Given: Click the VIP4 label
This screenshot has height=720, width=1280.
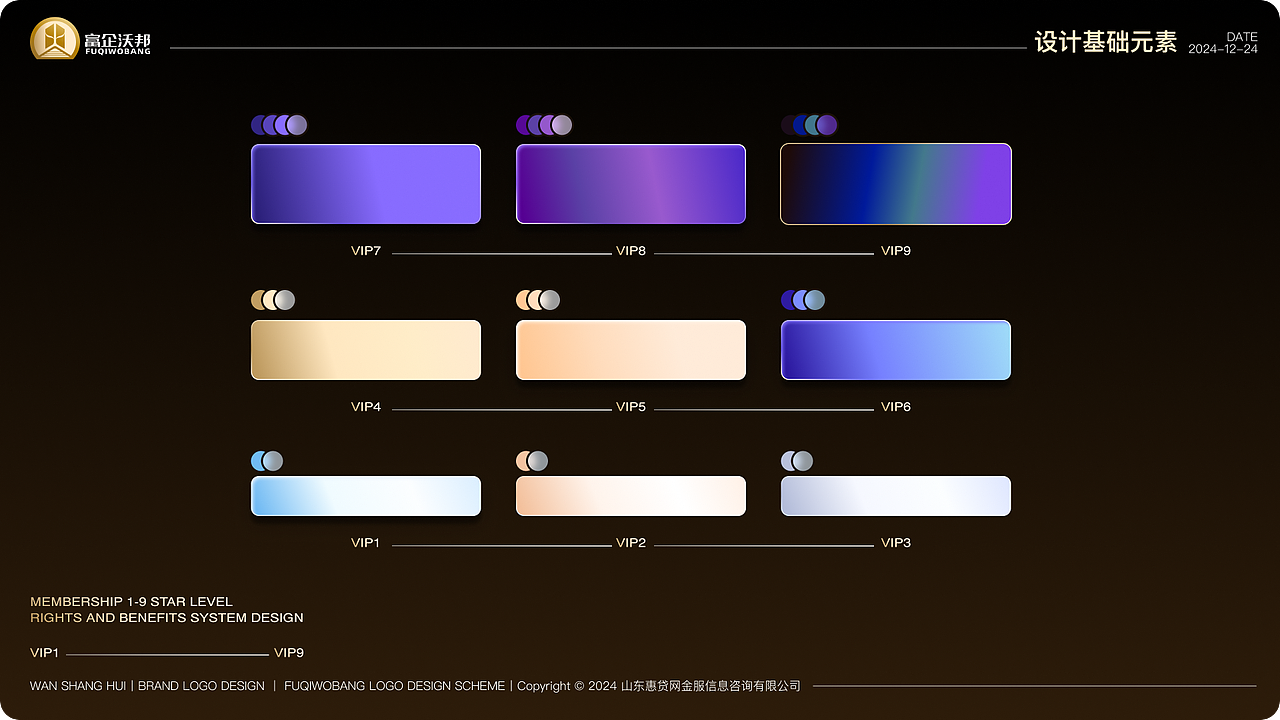Looking at the screenshot, I should 366,407.
